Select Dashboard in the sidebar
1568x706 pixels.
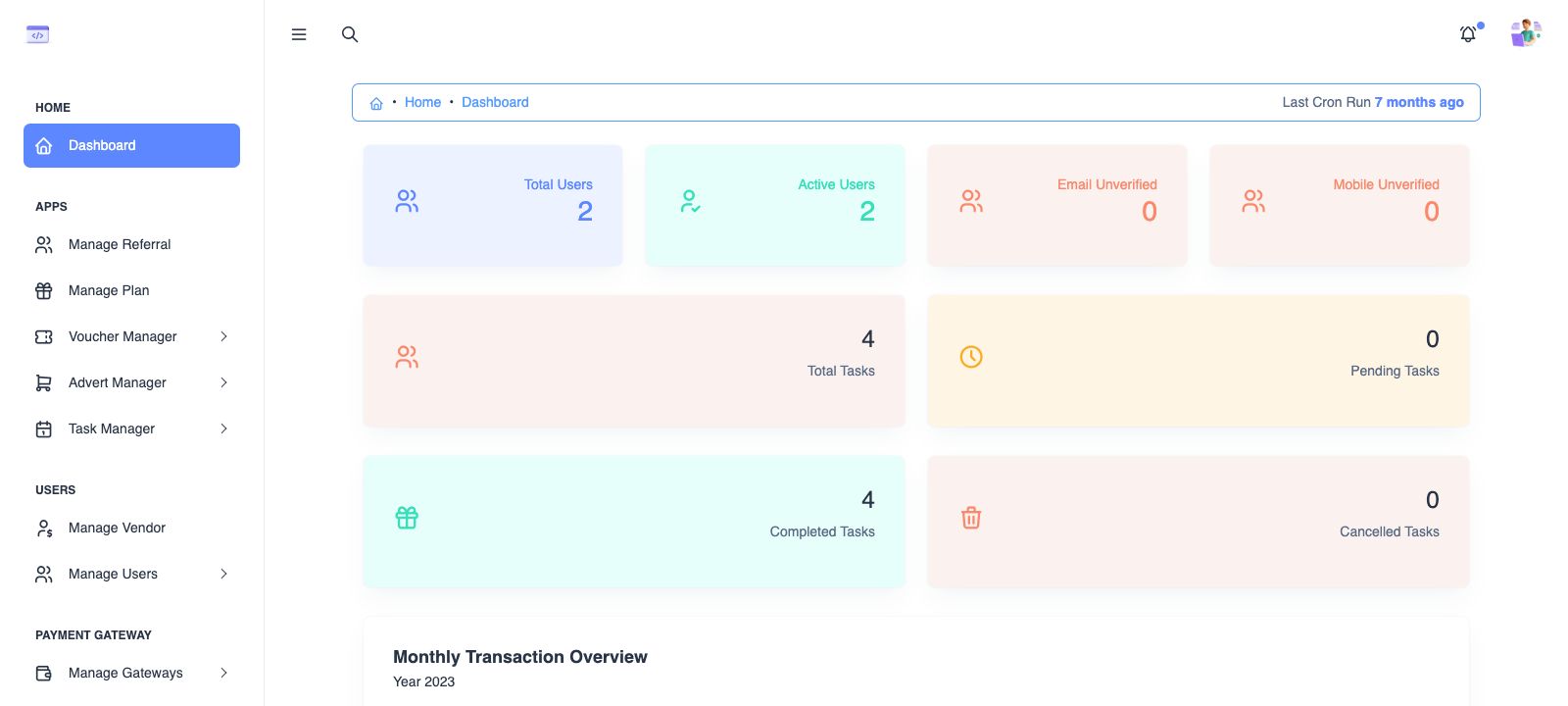tap(131, 145)
